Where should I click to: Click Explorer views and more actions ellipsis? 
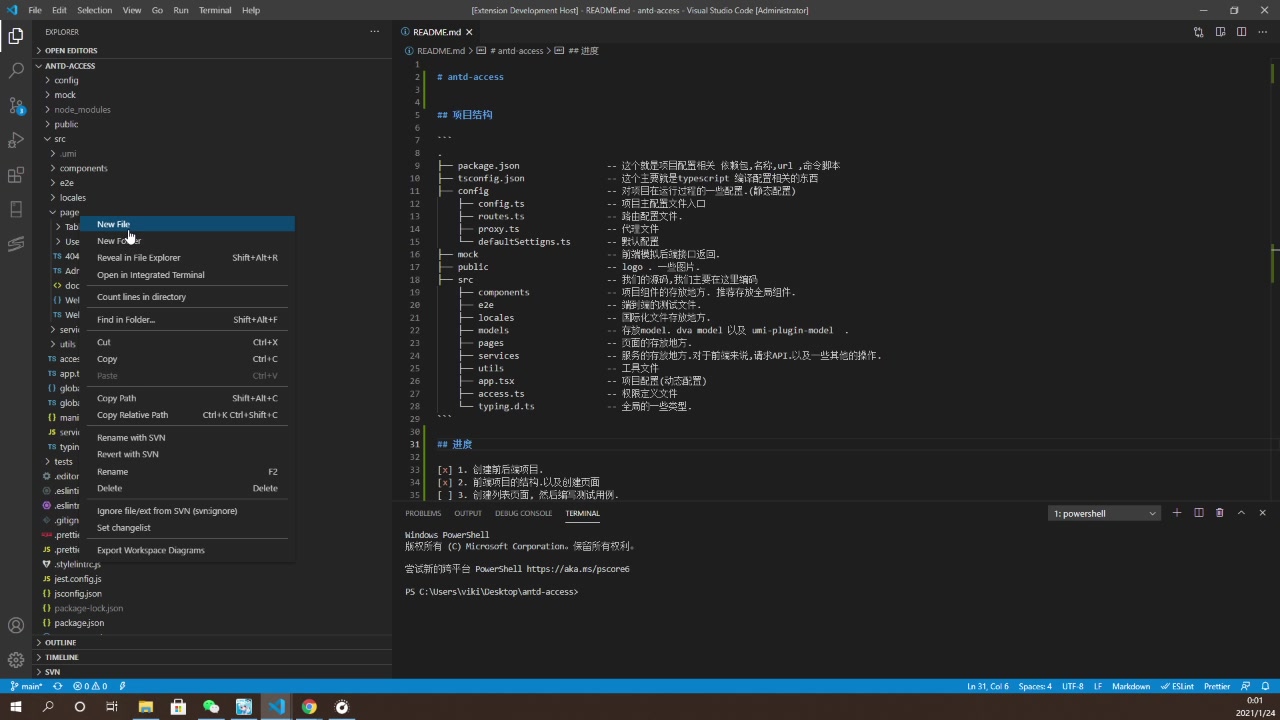click(x=375, y=32)
